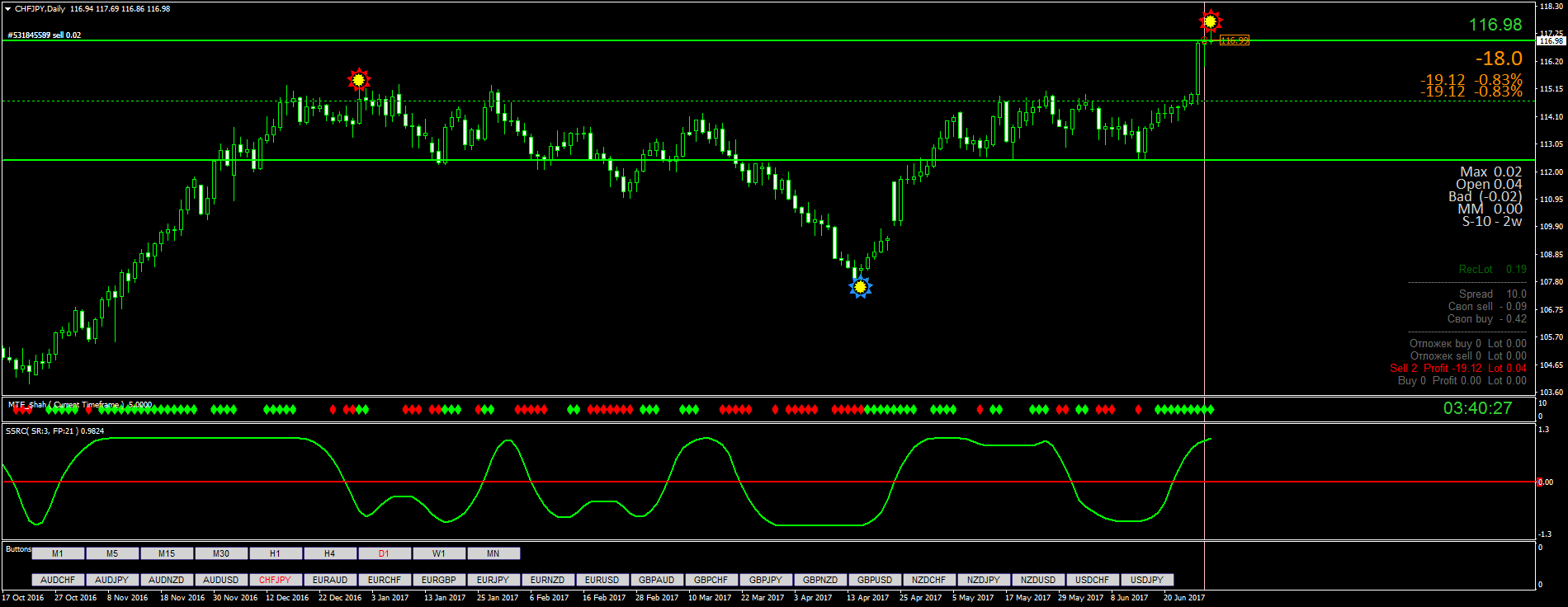Choose the H1 timeframe button
The image size is (1568, 607).
click(x=276, y=553)
